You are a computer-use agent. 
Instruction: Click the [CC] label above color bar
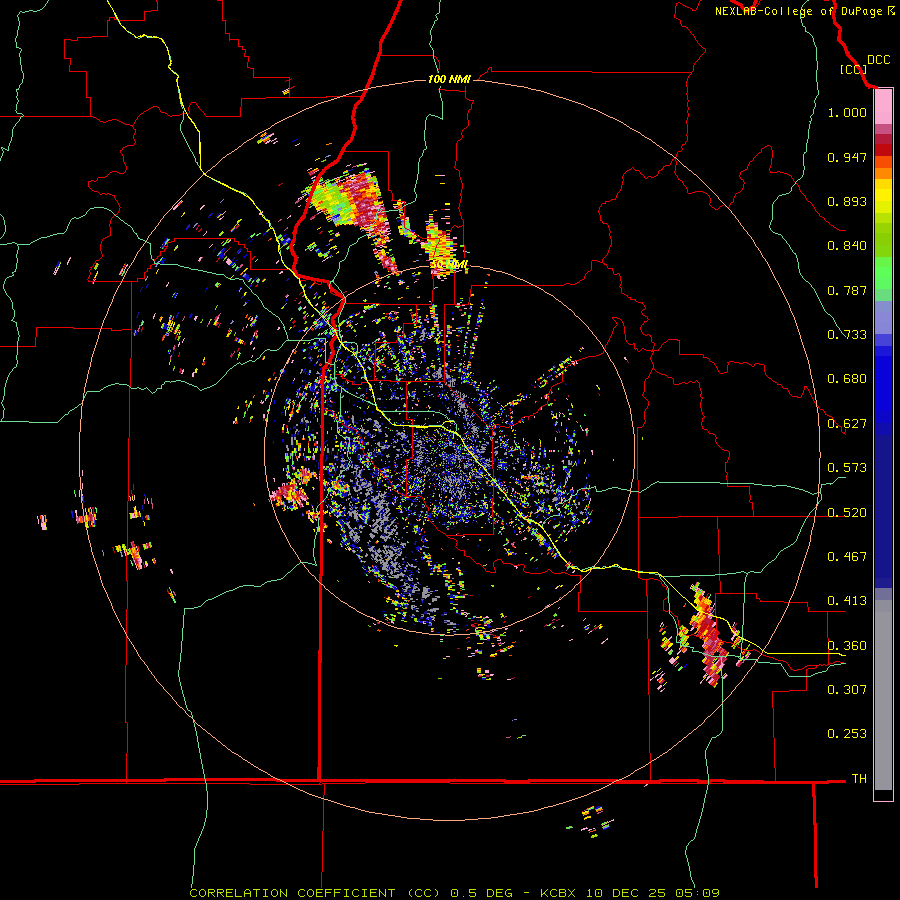[x=853, y=69]
